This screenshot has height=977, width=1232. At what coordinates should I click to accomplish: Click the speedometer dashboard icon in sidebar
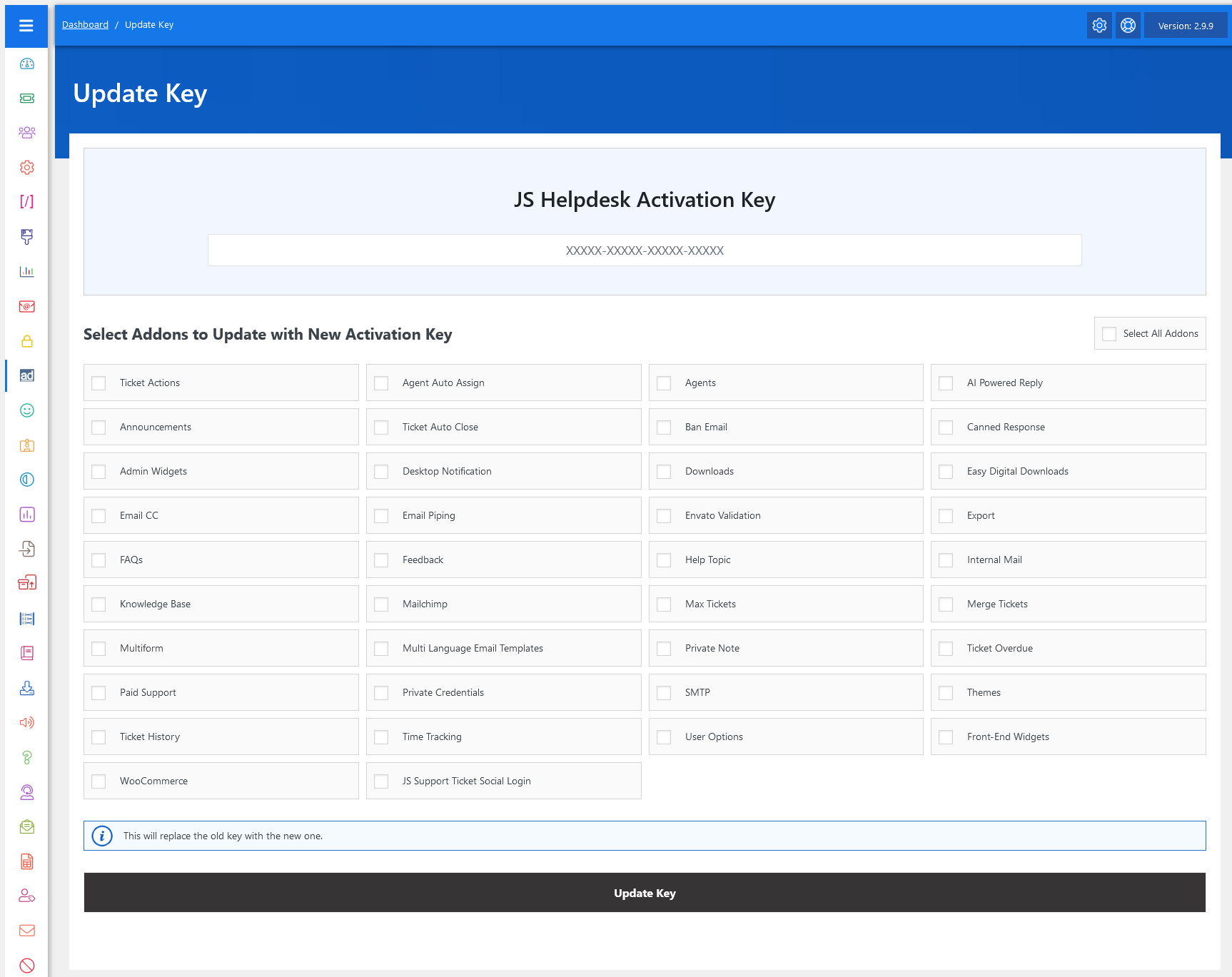pyautogui.click(x=27, y=64)
